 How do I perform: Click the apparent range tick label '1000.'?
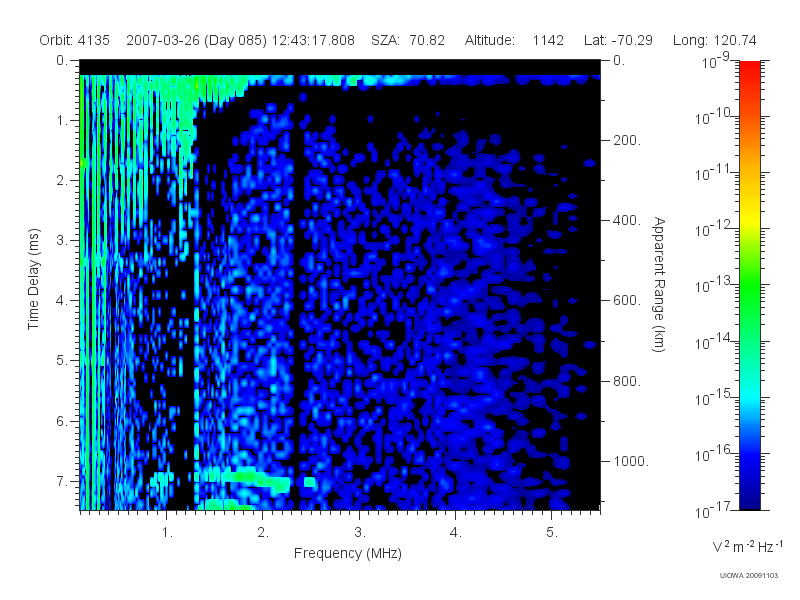pos(631,461)
